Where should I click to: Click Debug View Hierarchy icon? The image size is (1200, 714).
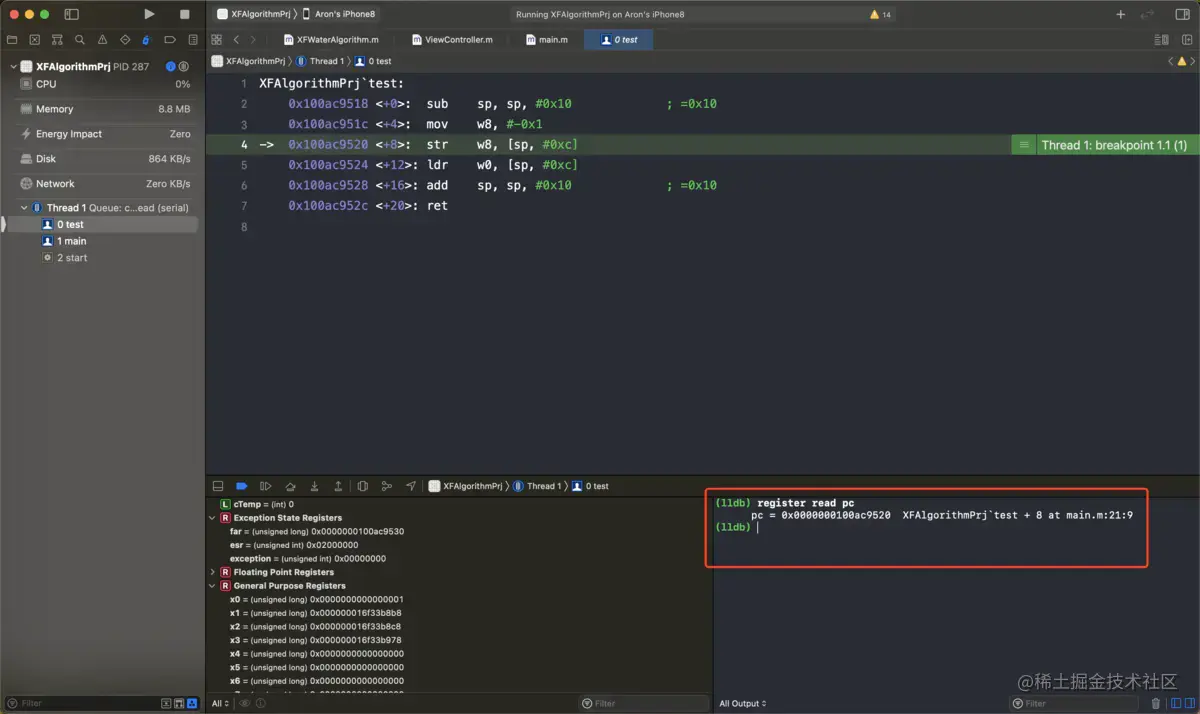click(x=363, y=486)
